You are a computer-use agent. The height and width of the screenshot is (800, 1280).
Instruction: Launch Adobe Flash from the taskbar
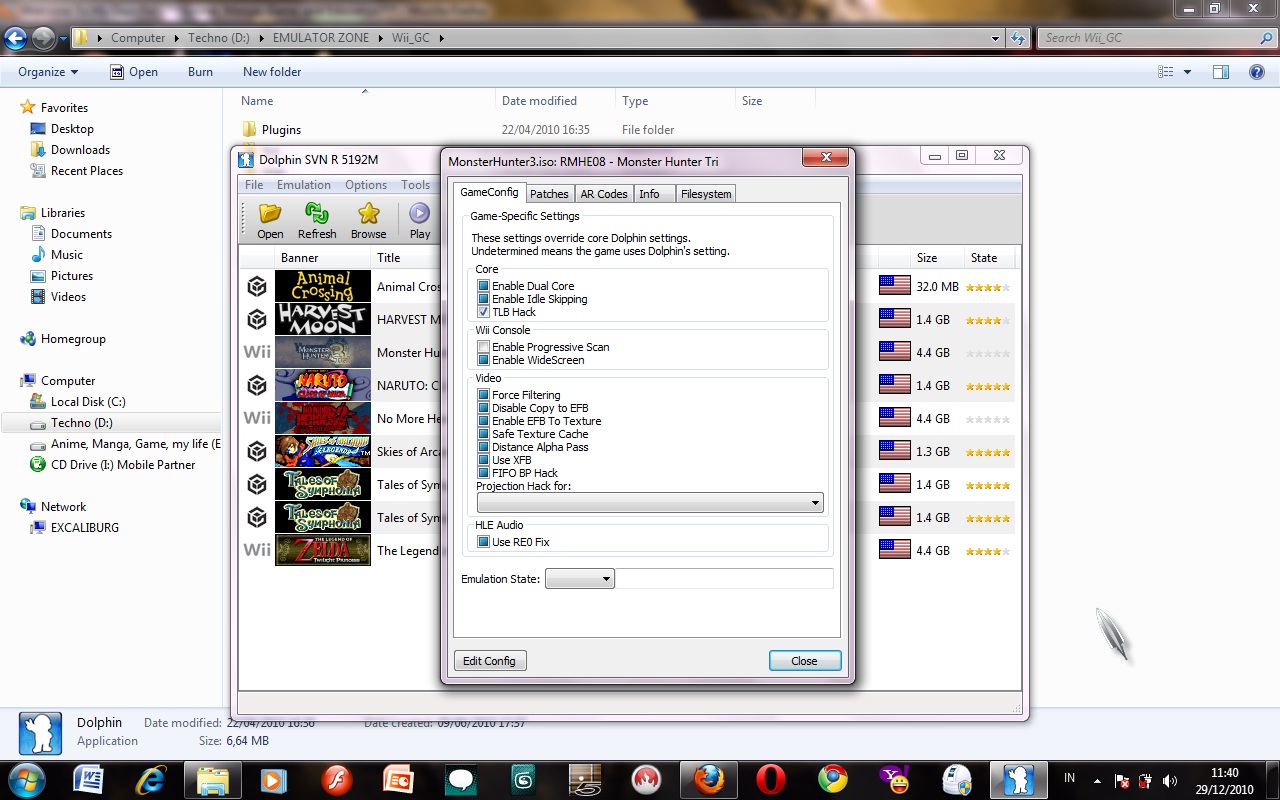tap(335, 779)
